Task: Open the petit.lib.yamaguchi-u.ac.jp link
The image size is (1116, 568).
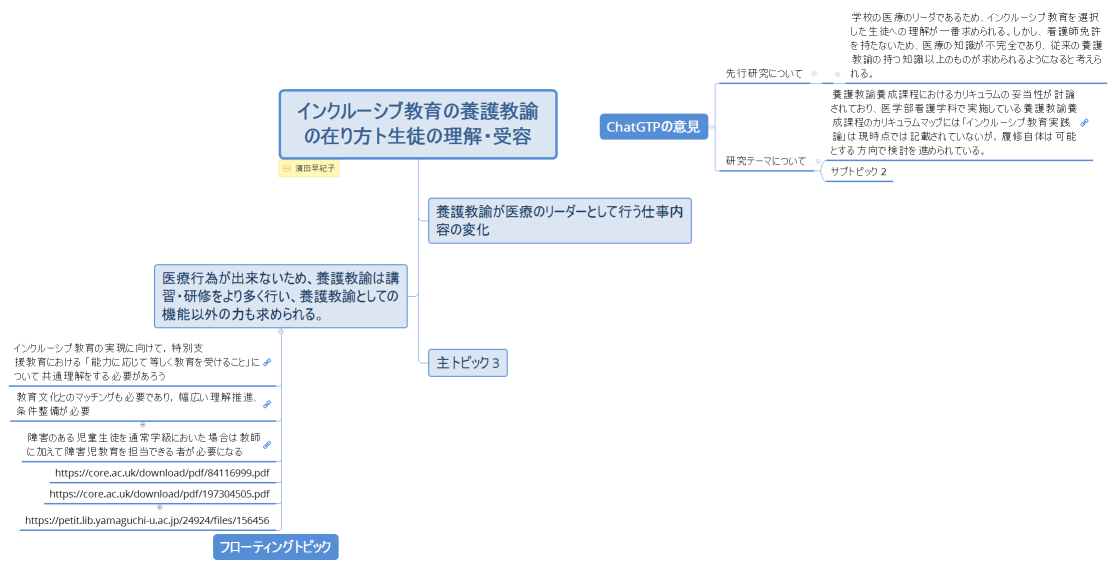Action: [x=147, y=520]
